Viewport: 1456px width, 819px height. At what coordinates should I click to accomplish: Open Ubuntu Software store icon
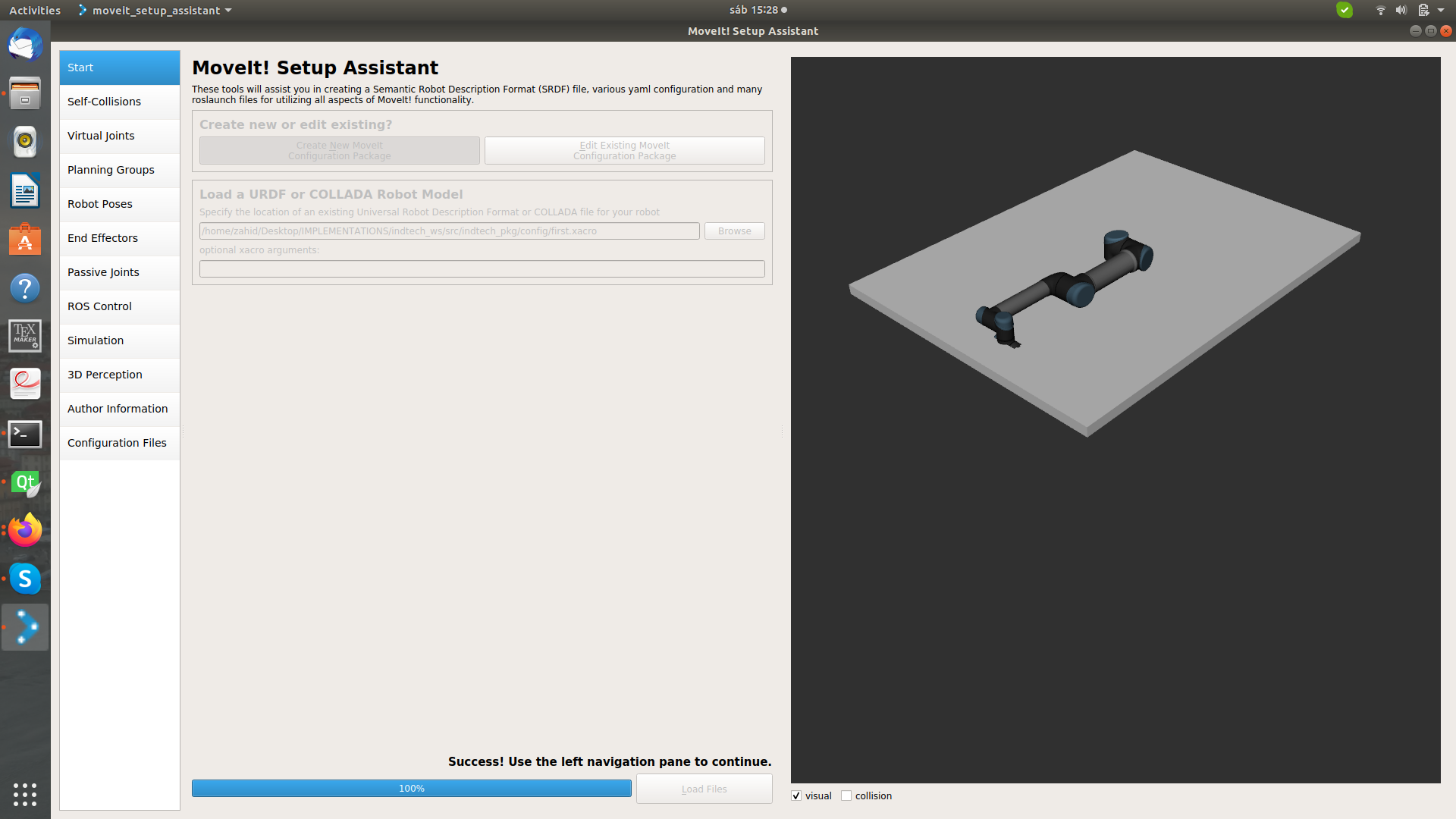(x=25, y=239)
